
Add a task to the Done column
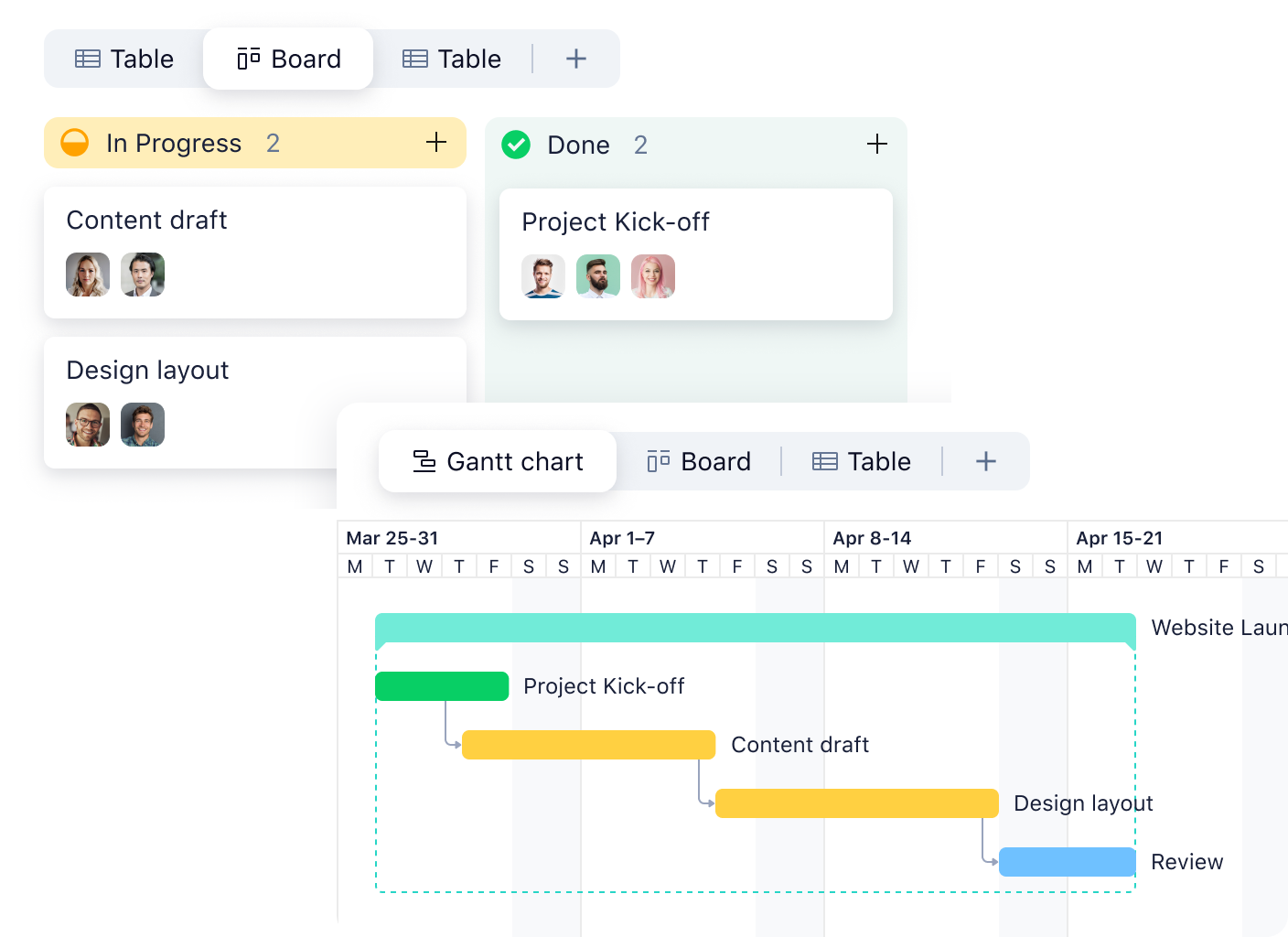coord(875,144)
